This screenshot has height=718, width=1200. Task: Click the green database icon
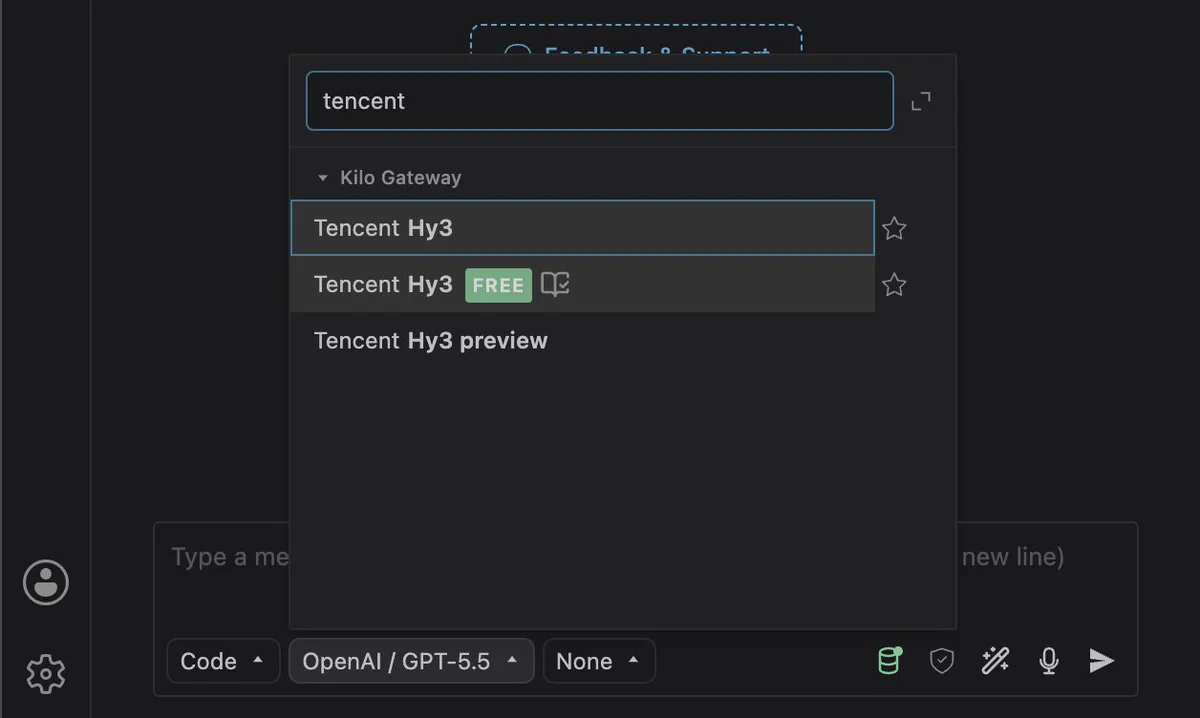click(888, 661)
